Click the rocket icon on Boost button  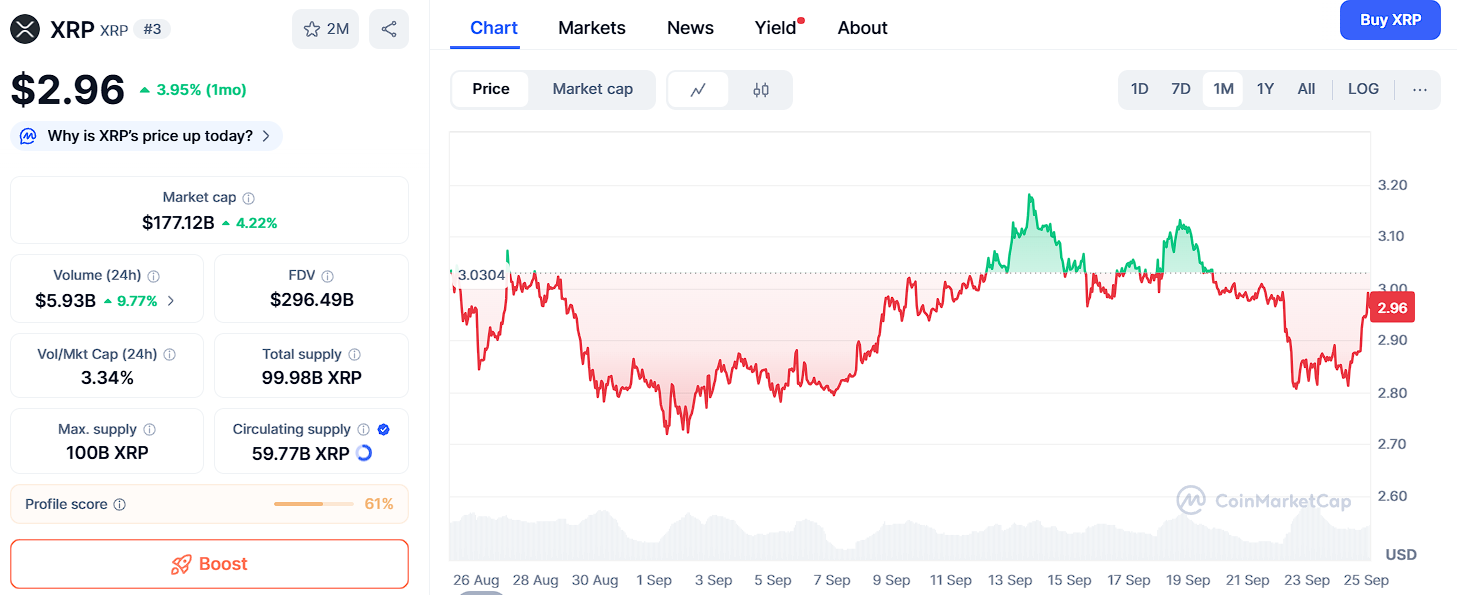point(181,564)
